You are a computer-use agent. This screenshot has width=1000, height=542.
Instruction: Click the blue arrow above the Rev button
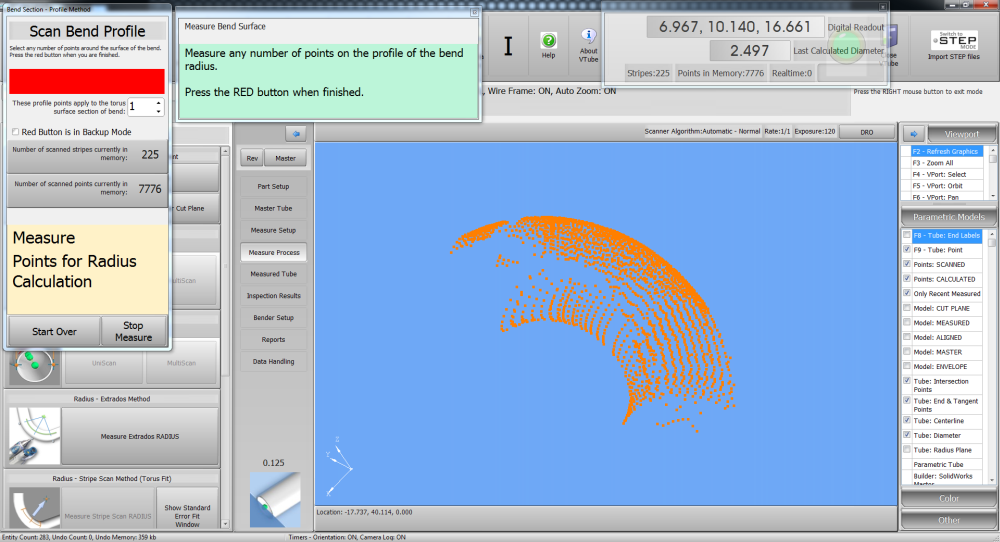click(x=295, y=133)
